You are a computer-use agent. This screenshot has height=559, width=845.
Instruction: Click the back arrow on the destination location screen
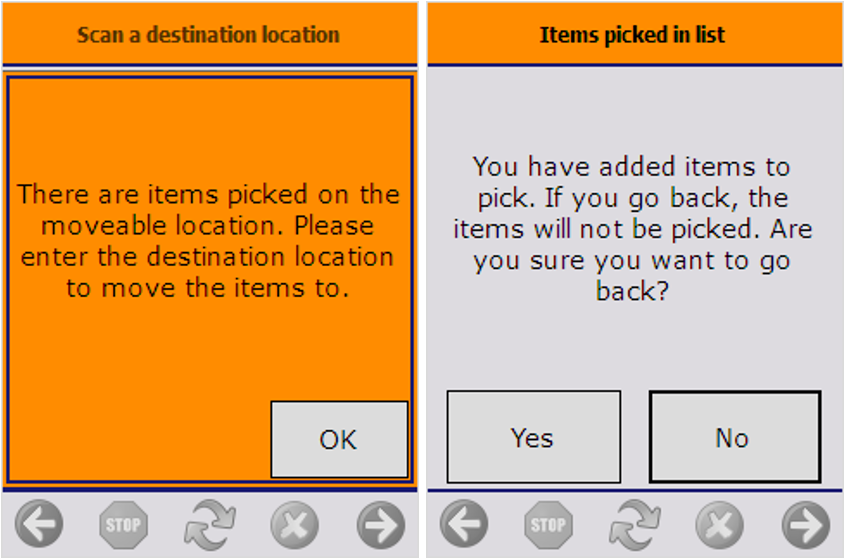point(39,524)
